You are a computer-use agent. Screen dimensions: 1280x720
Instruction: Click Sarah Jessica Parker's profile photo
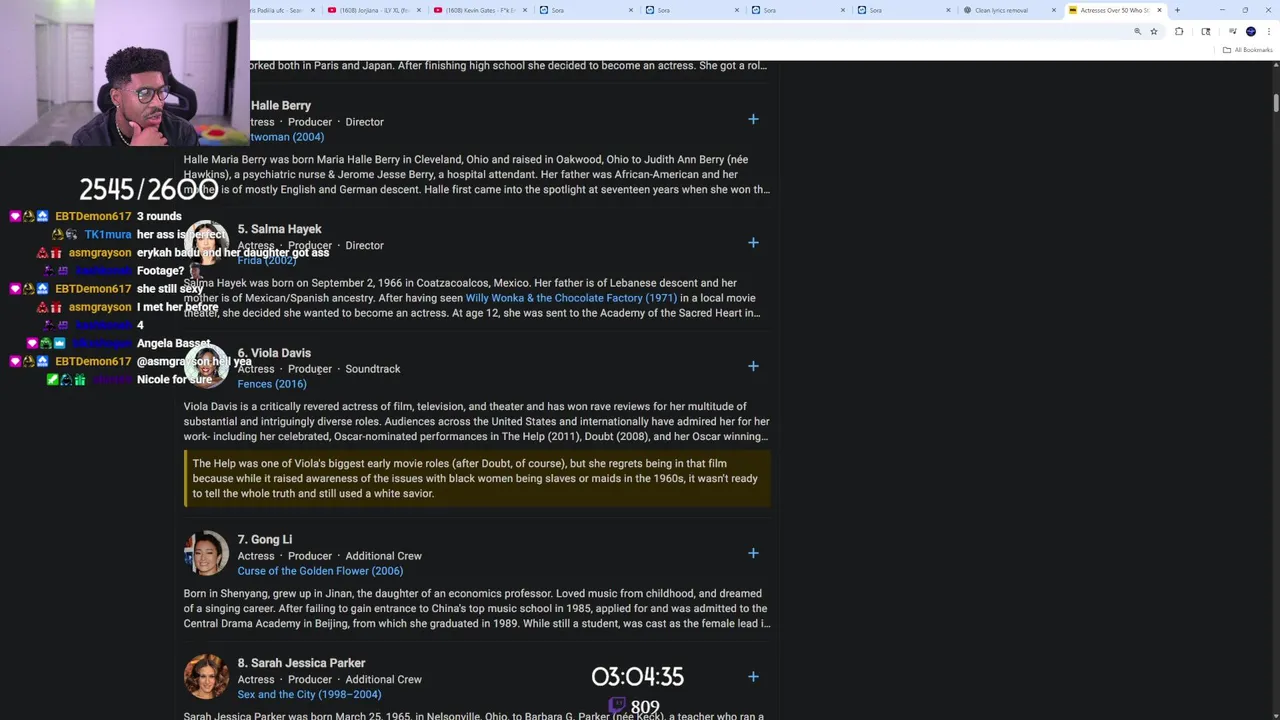click(206, 677)
